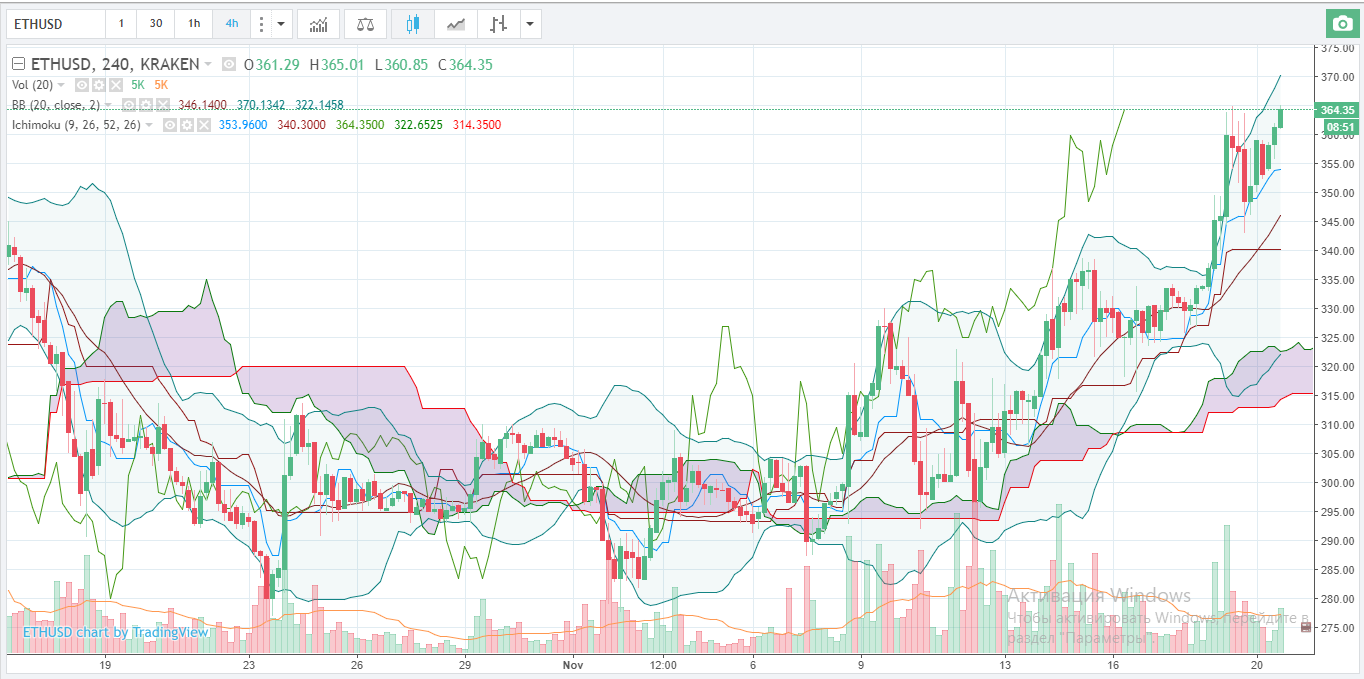Open the Indicators menu in the toolbar
The image size is (1364, 679).
[318, 23]
